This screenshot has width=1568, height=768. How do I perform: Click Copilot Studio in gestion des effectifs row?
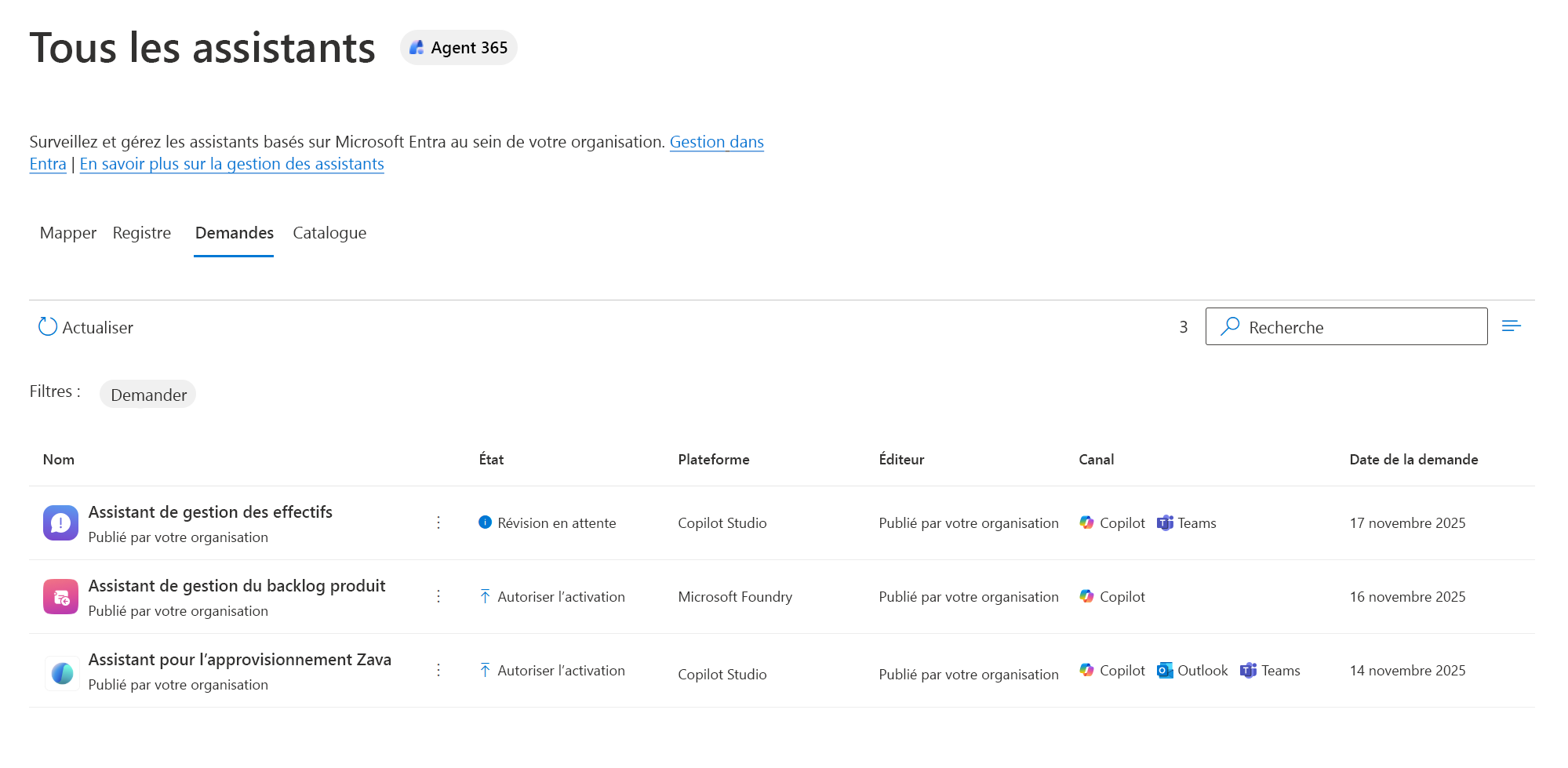[x=722, y=523]
